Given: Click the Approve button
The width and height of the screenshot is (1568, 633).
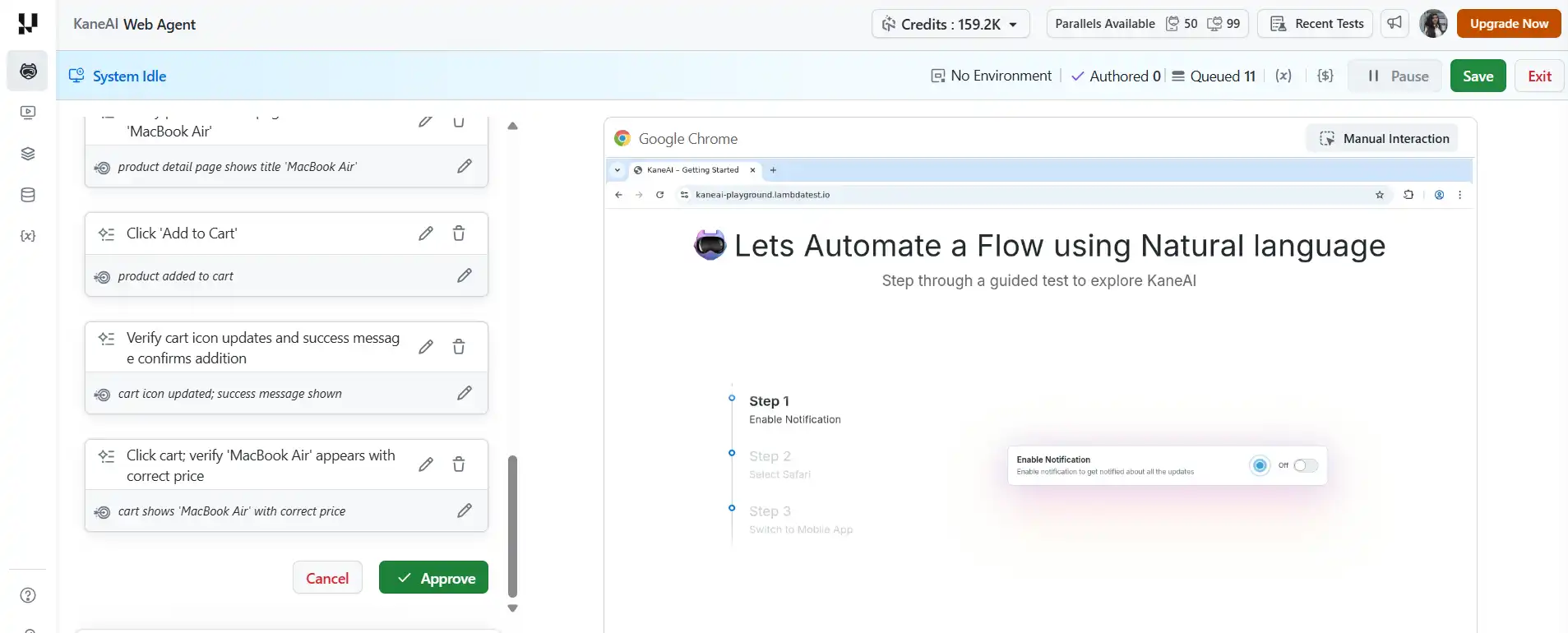Looking at the screenshot, I should (x=433, y=577).
